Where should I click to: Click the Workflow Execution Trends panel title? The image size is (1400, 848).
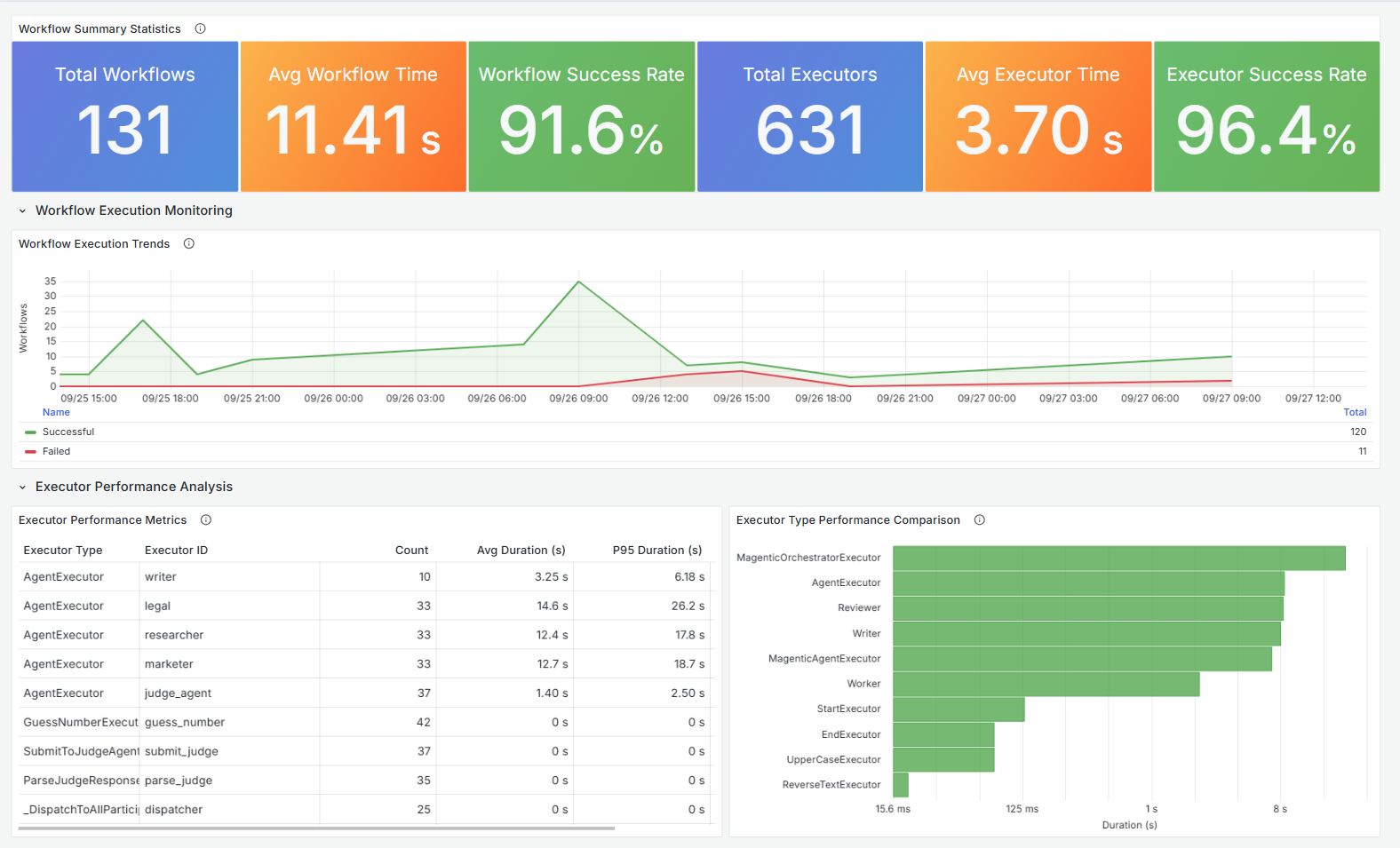(94, 243)
